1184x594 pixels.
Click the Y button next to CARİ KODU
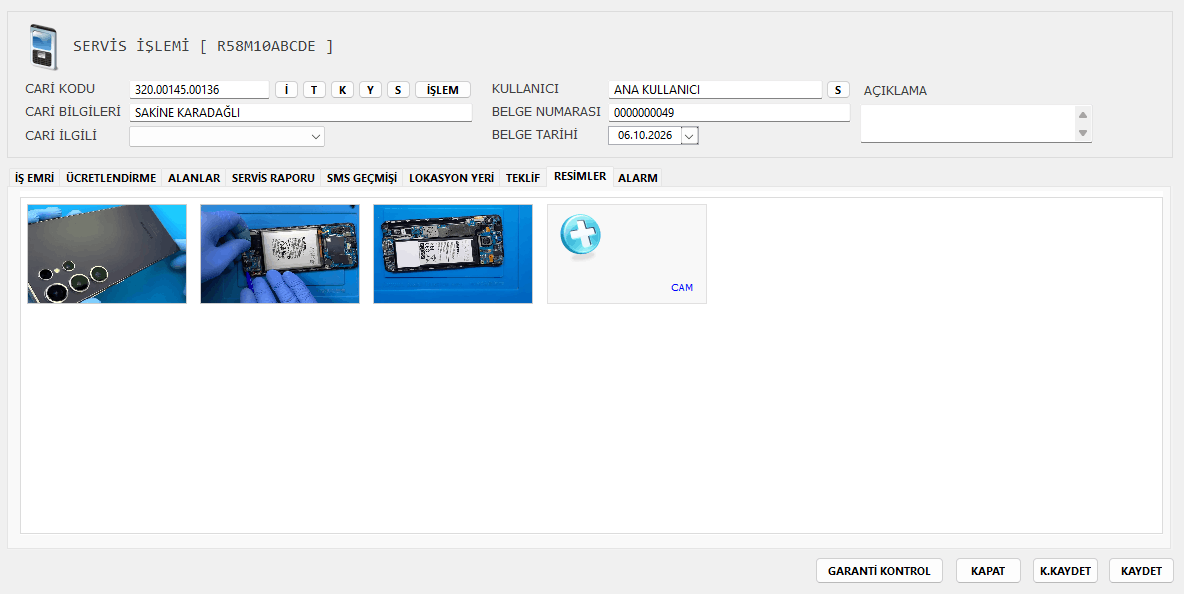pos(370,90)
